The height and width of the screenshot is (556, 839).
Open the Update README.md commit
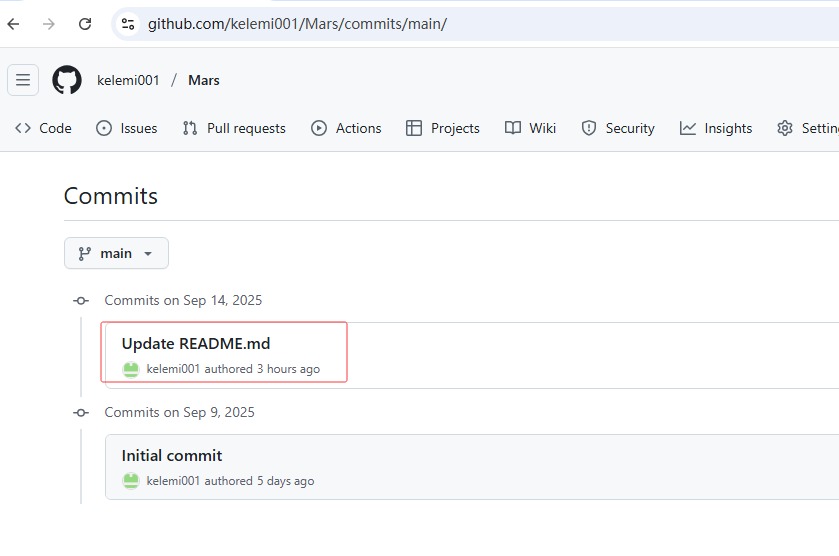coord(196,343)
